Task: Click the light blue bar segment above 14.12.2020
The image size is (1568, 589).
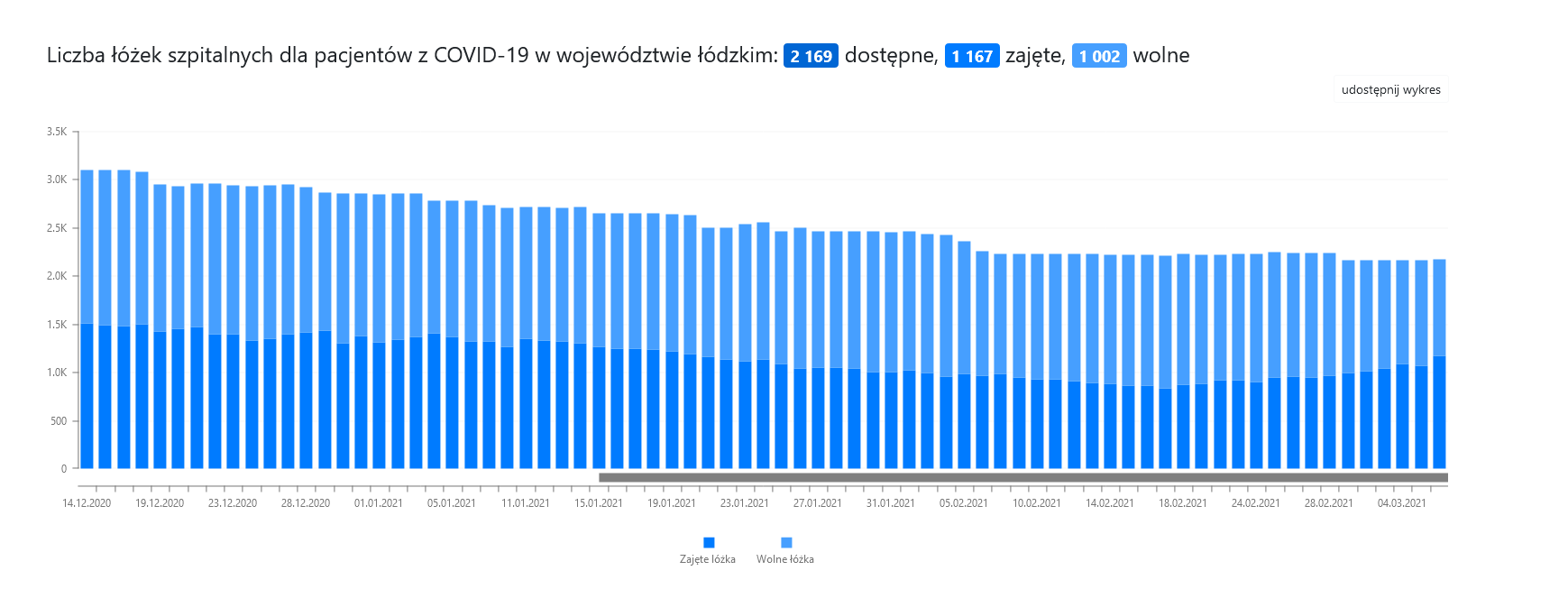Action: 87,247
